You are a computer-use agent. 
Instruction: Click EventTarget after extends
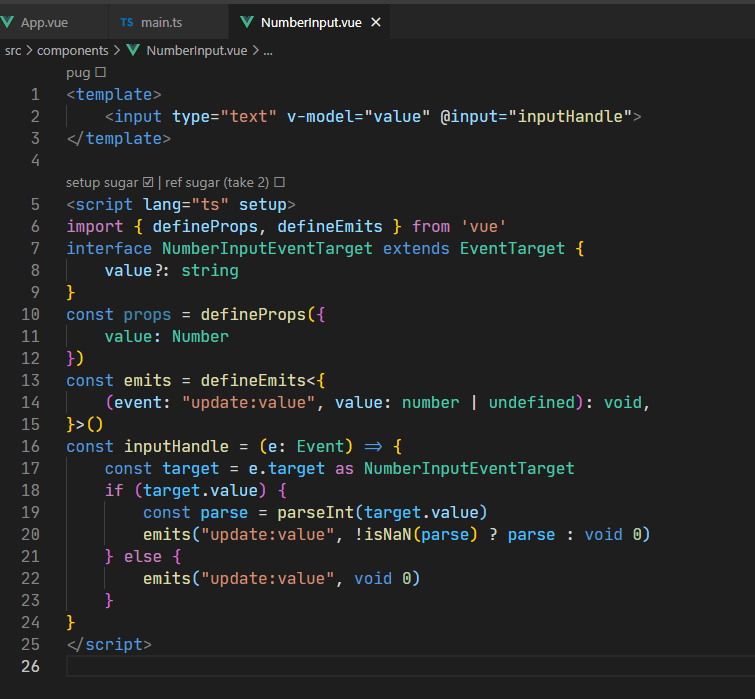click(512, 248)
